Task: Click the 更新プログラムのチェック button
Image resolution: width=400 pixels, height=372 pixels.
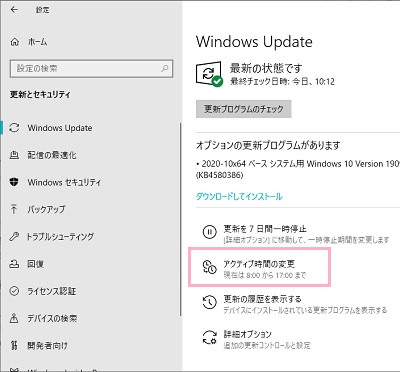Action: pos(244,109)
